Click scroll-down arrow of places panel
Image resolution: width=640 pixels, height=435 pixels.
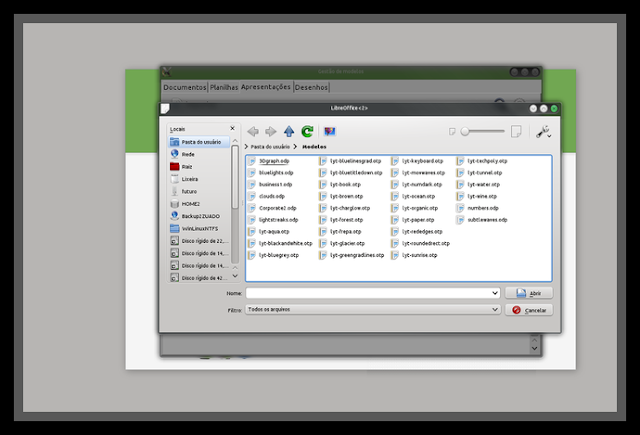coord(235,276)
